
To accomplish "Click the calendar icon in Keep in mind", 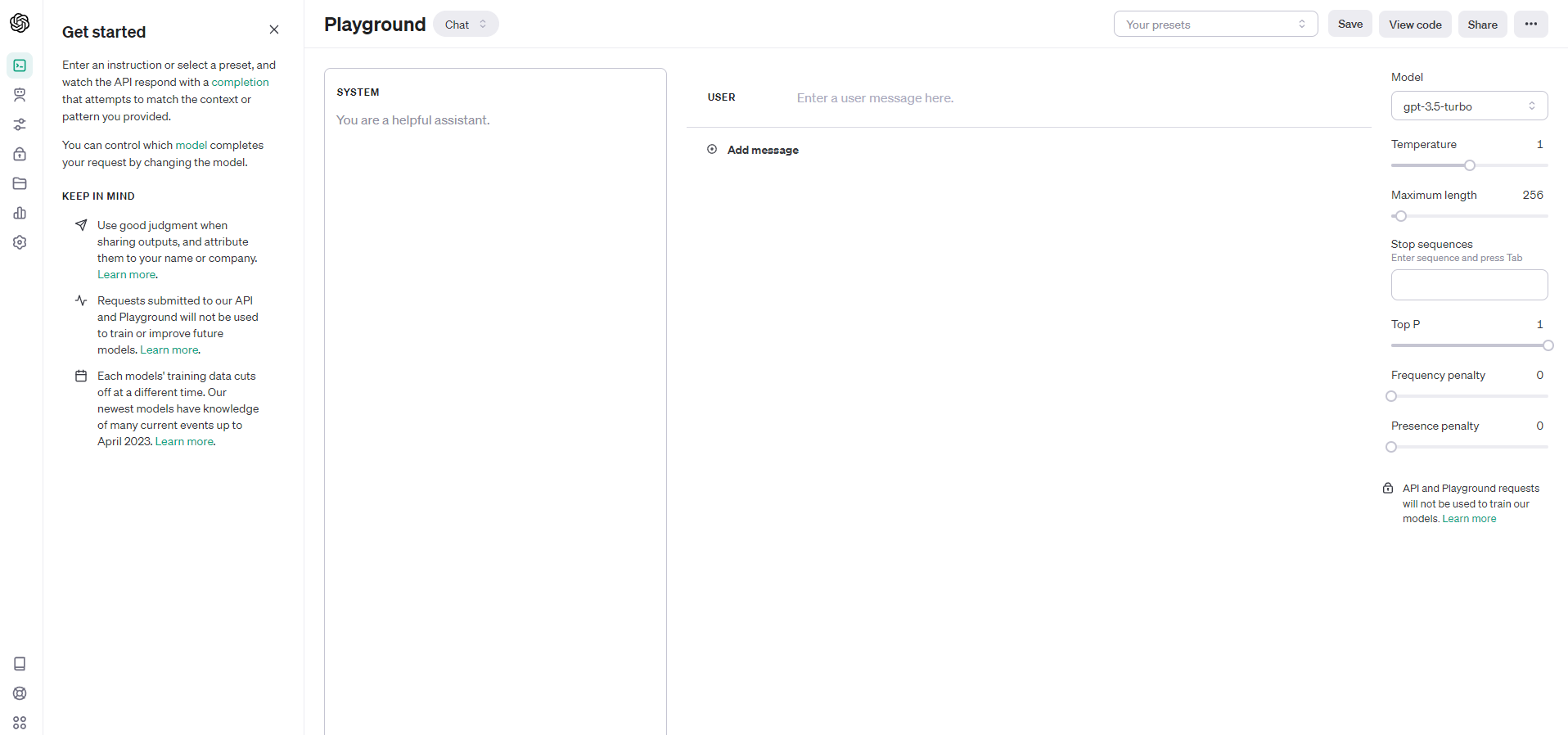I will (x=81, y=376).
